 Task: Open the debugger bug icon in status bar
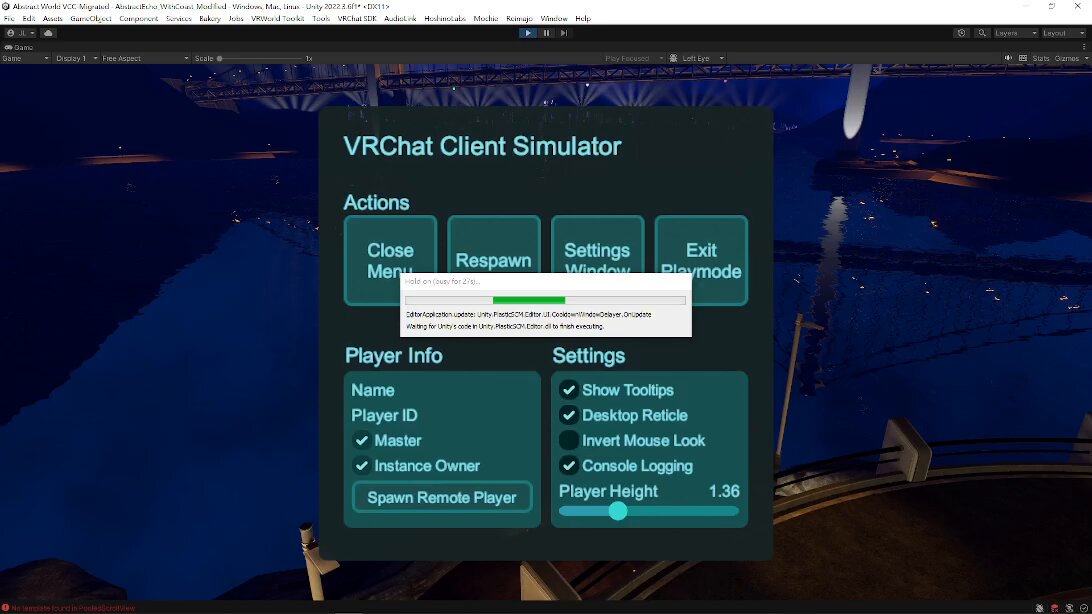(x=1039, y=608)
